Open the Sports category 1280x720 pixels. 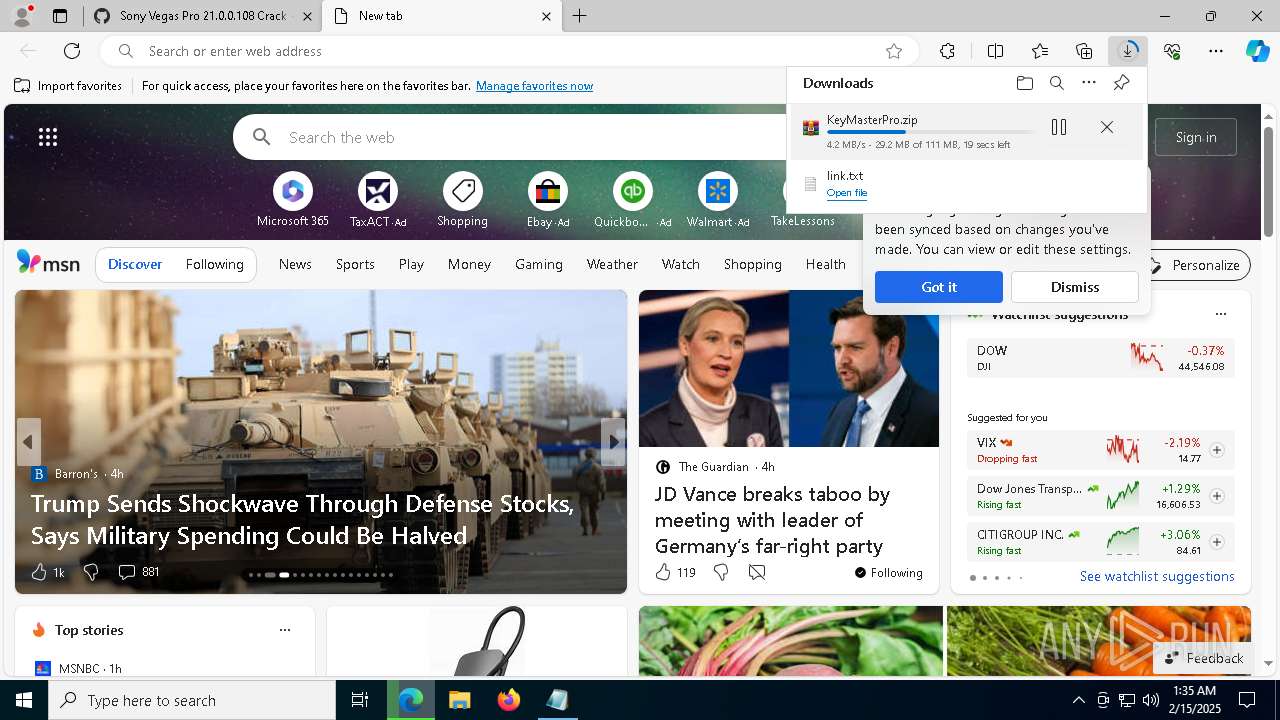[x=355, y=264]
